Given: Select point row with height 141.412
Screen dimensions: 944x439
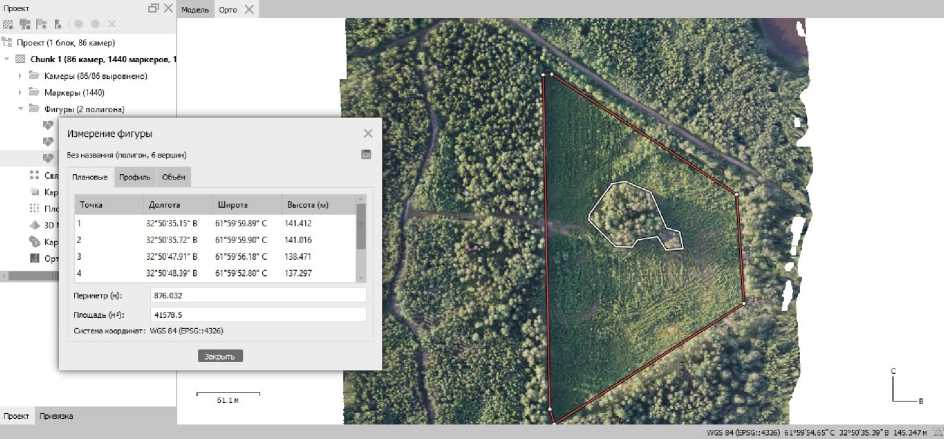Looking at the screenshot, I should [216, 223].
